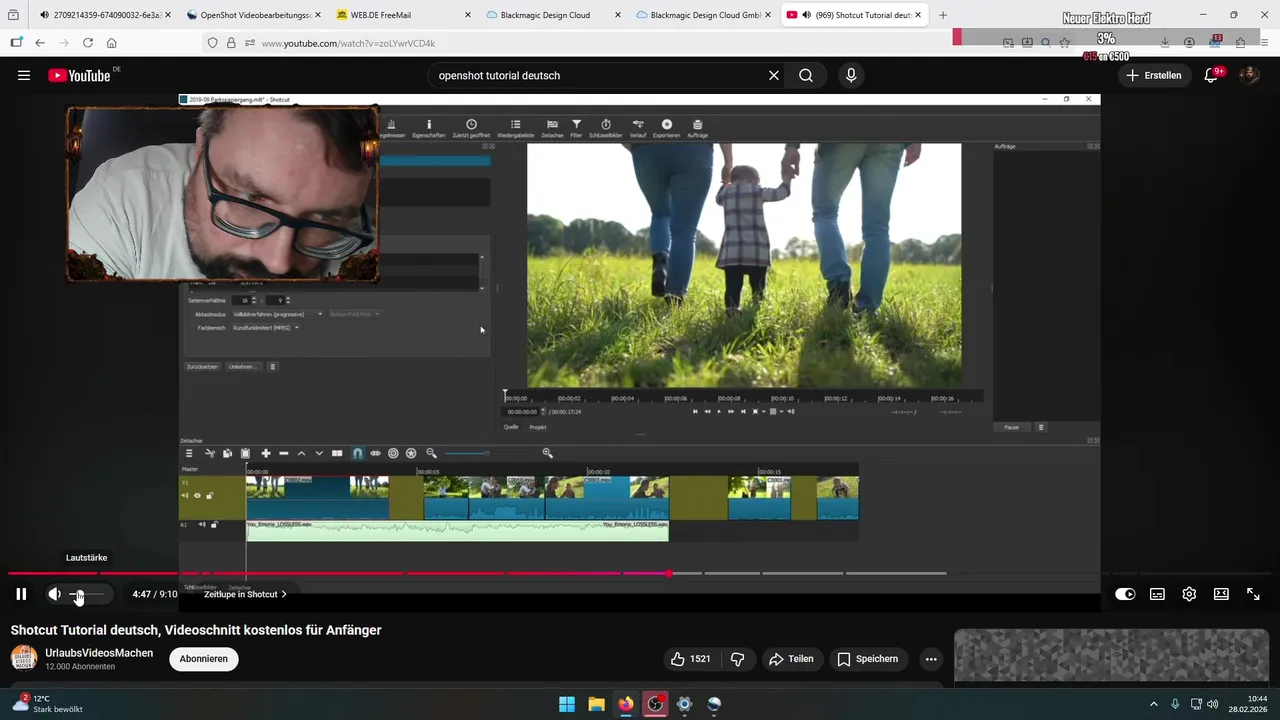Open the Windows Start menu
The image size is (1280, 720).
coord(567,704)
